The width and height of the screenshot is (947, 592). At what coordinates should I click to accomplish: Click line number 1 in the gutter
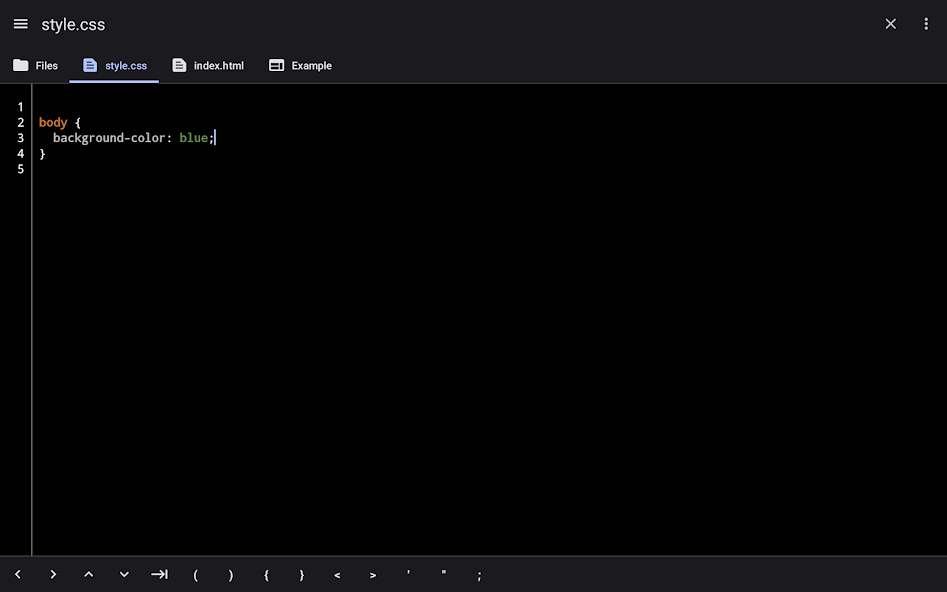(21, 107)
